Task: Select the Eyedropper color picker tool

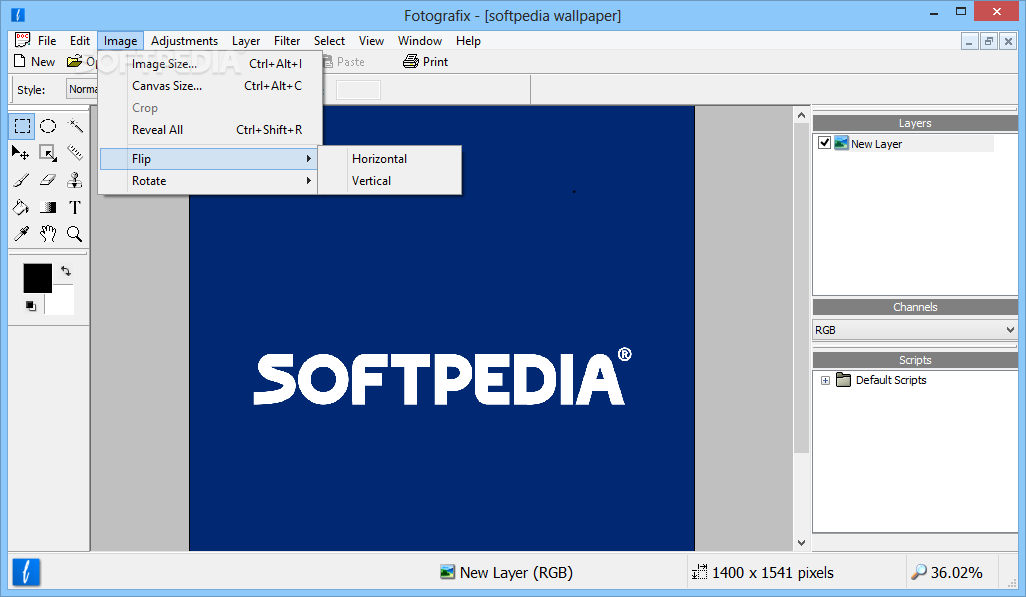Action: pos(21,234)
